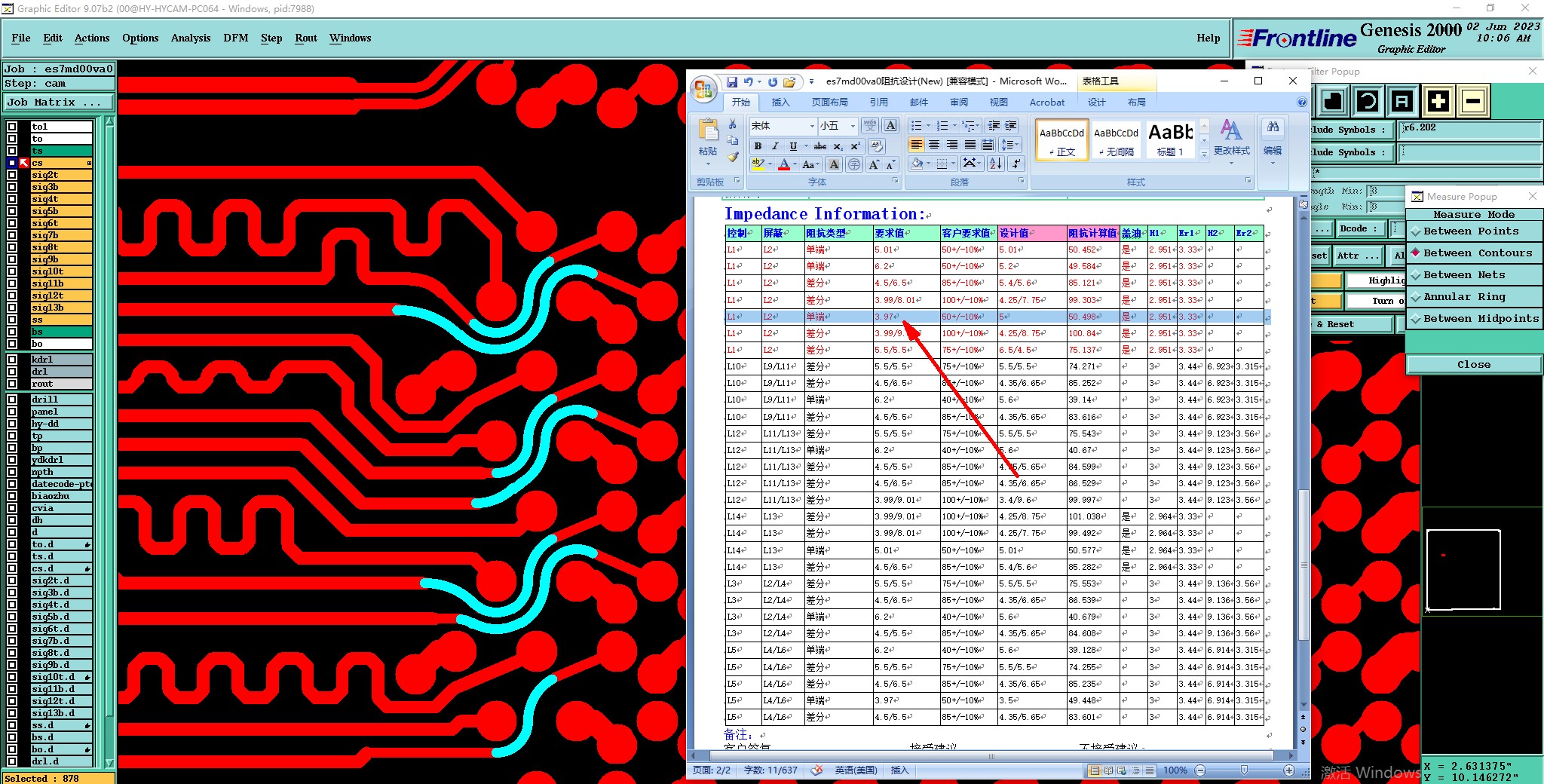Click the Word vertical scrollbar thumb
Screen dimensions: 1544x784
click(x=1304, y=565)
